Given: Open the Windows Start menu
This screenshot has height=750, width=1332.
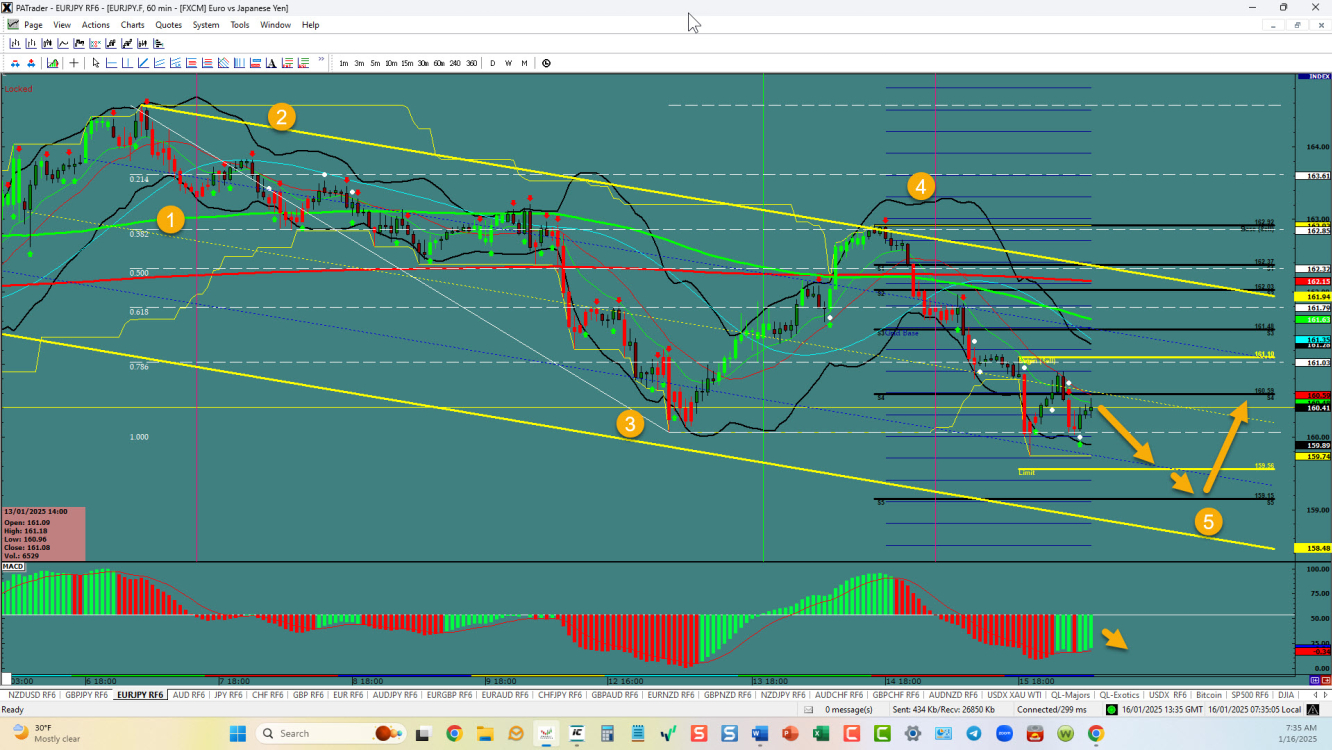Looking at the screenshot, I should [237, 734].
